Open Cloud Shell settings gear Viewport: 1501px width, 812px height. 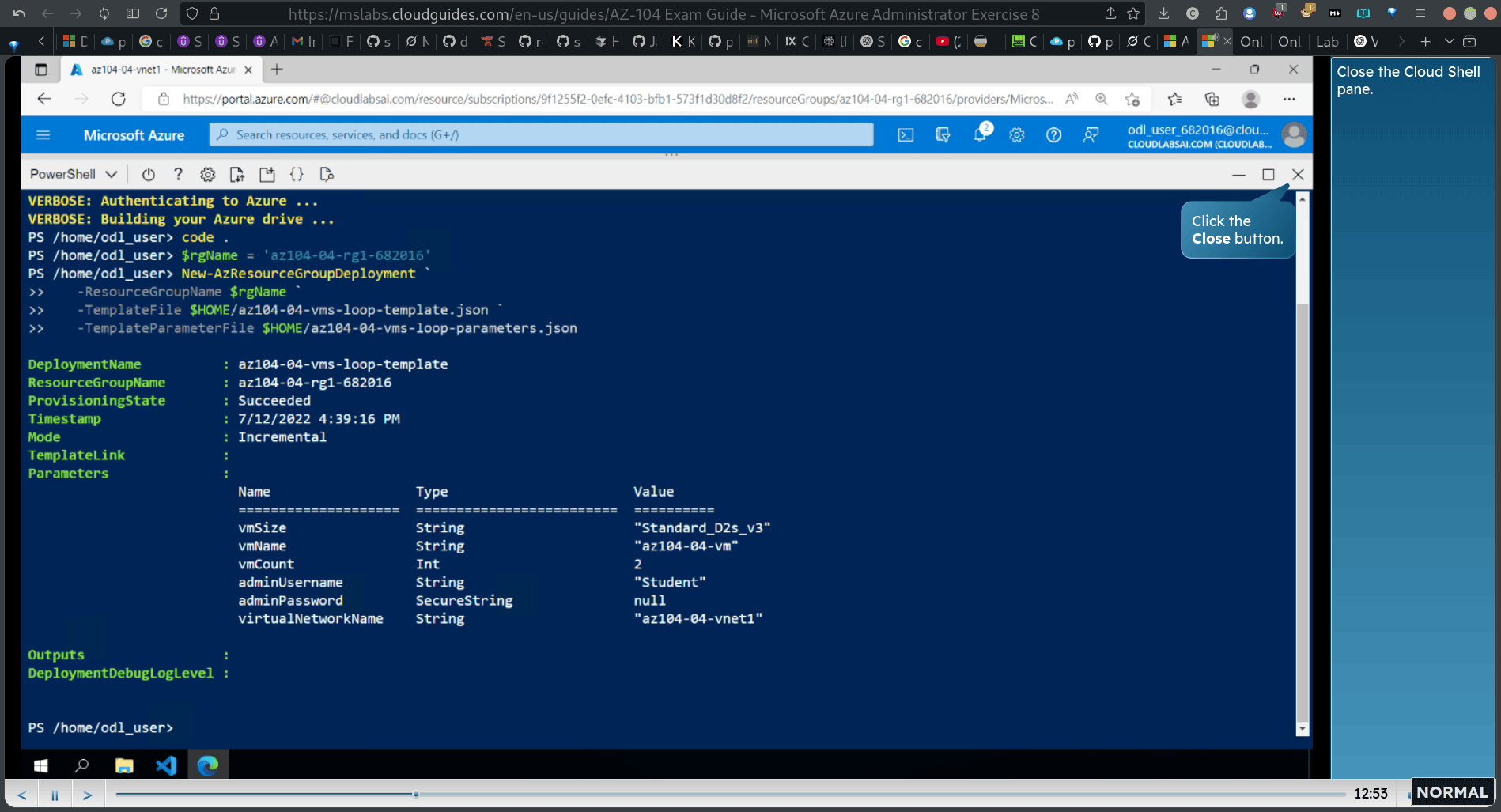pyautogui.click(x=207, y=175)
